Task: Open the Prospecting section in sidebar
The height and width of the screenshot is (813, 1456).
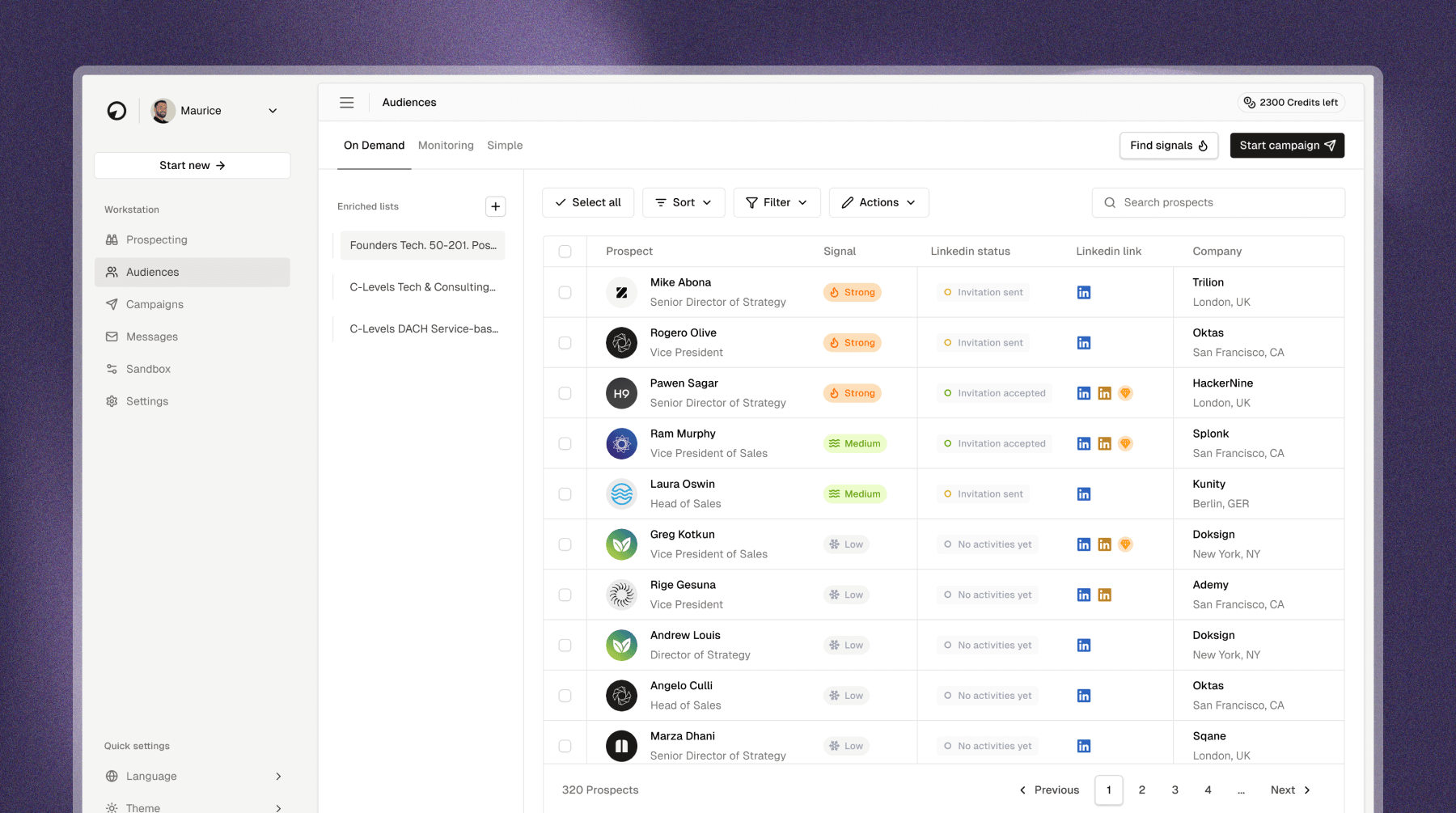Action: tap(156, 239)
